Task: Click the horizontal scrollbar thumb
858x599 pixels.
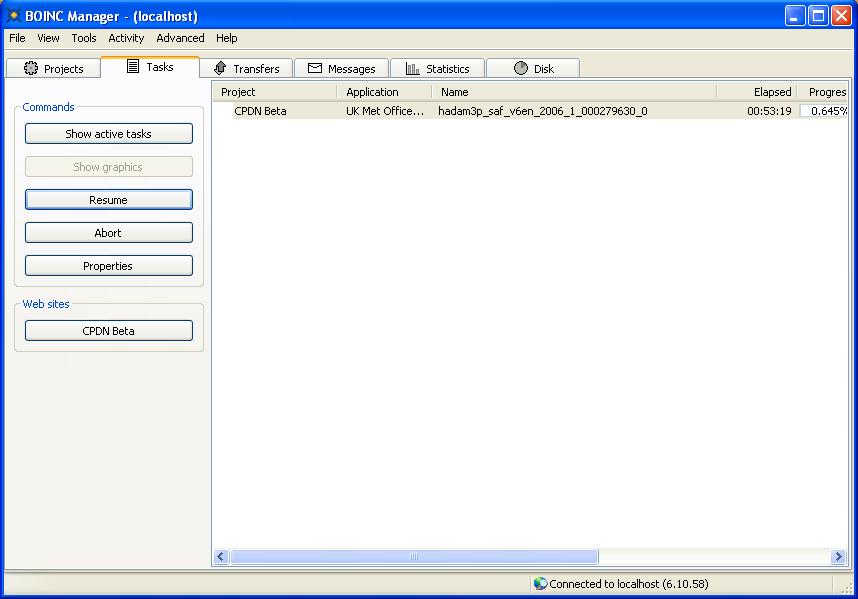Action: [414, 556]
